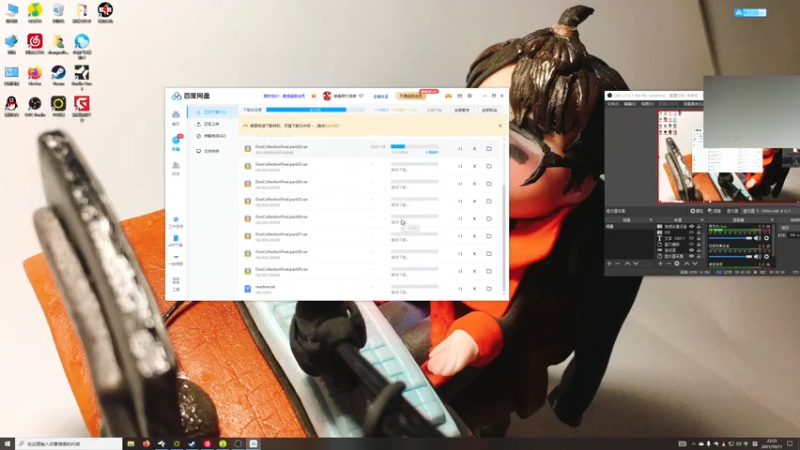Click the Windows Start button
The image size is (800, 450).
(7, 444)
